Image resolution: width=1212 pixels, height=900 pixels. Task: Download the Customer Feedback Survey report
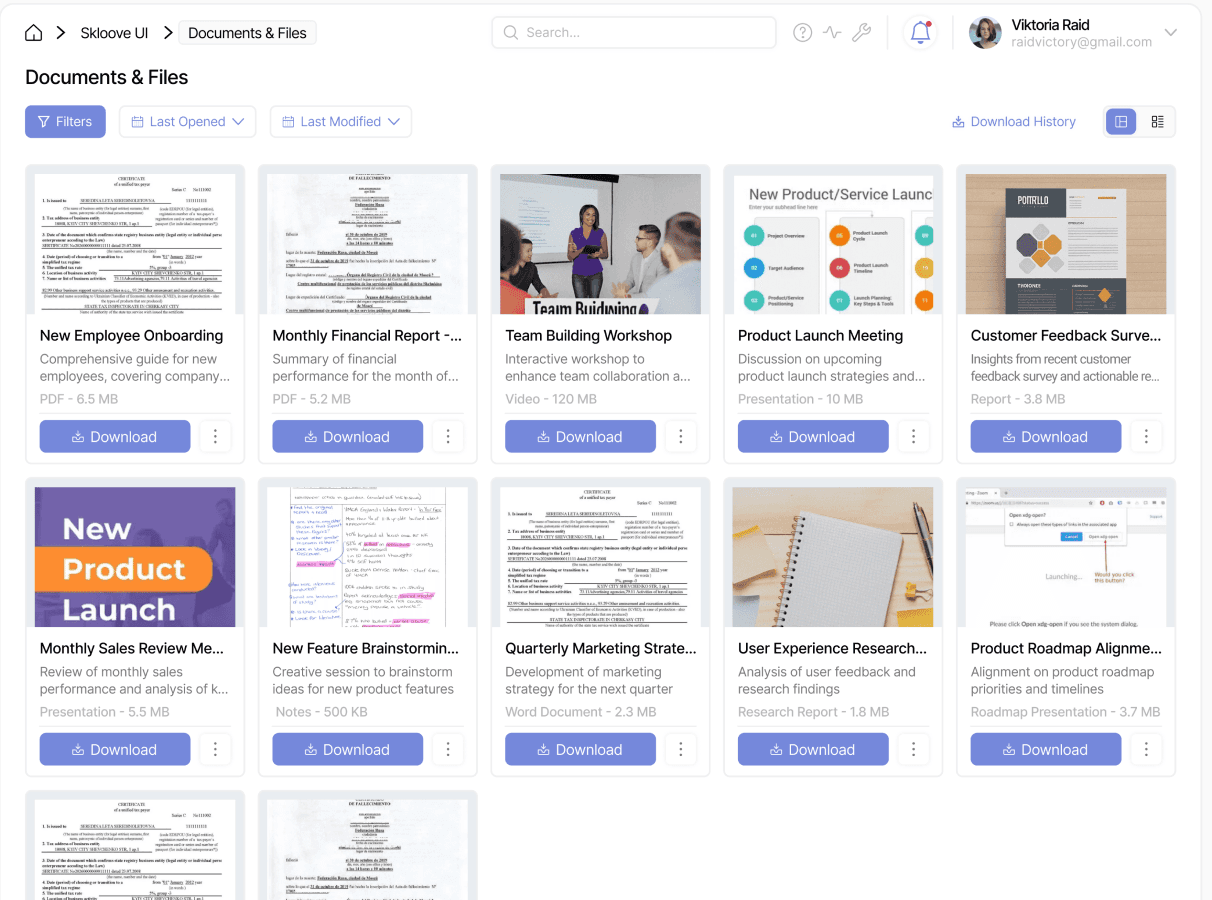[1046, 437]
